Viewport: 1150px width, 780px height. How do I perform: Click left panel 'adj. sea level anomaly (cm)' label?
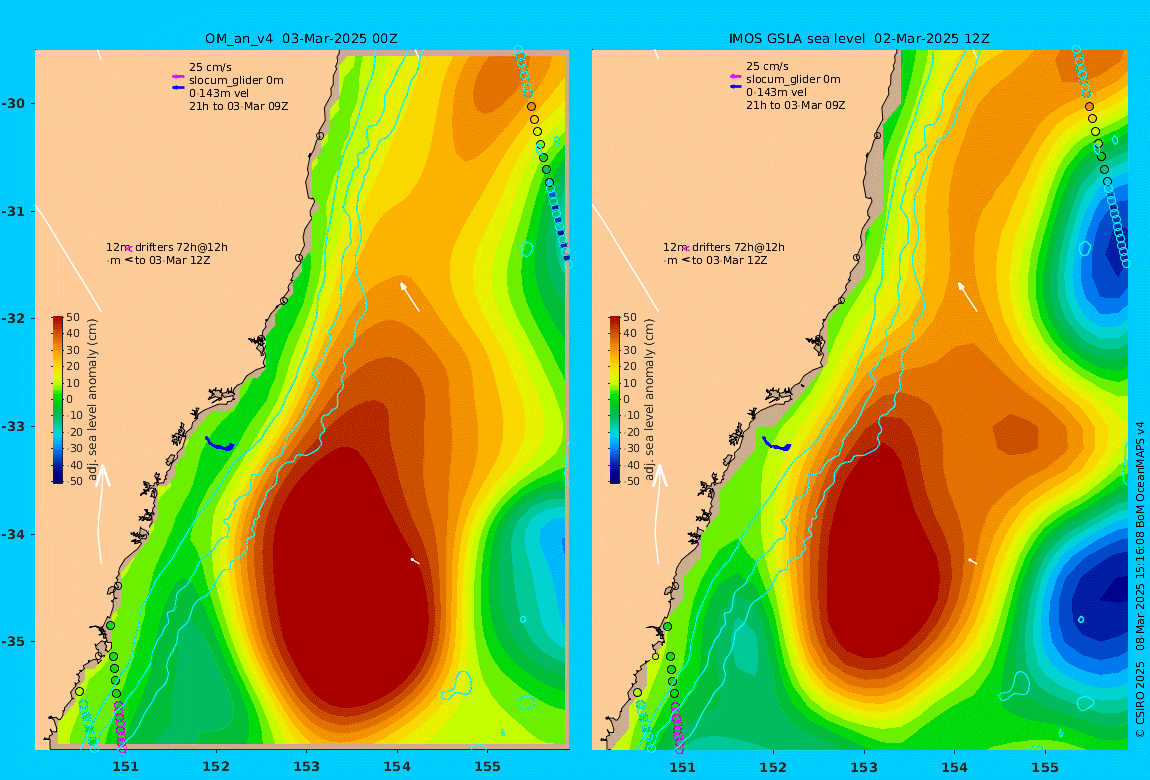point(92,400)
